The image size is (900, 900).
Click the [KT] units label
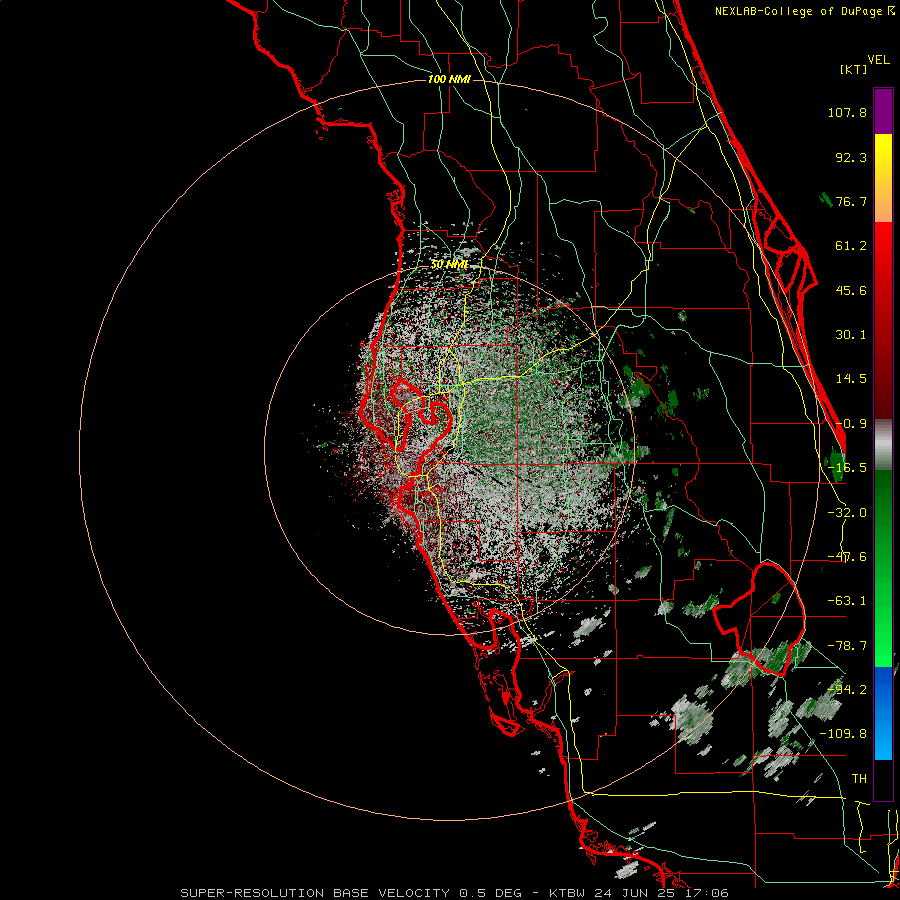(854, 69)
